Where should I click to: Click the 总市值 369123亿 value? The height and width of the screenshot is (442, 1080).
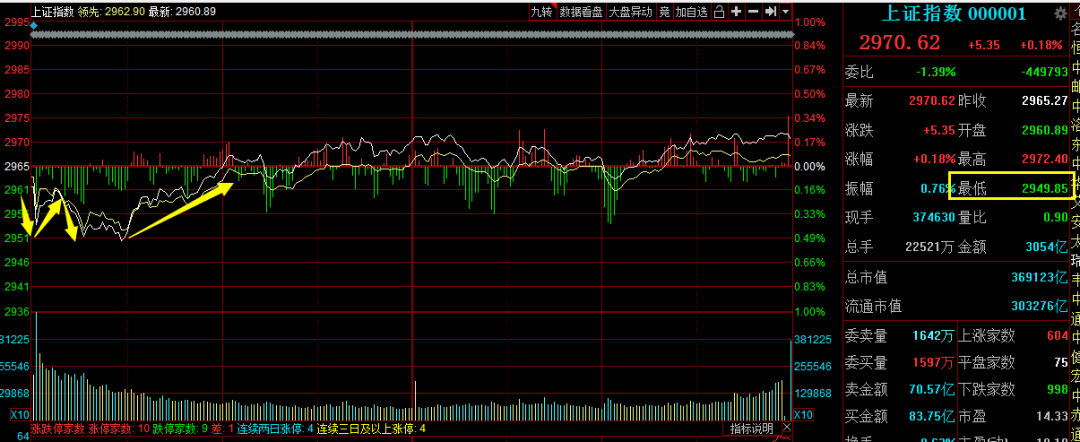tap(1040, 278)
